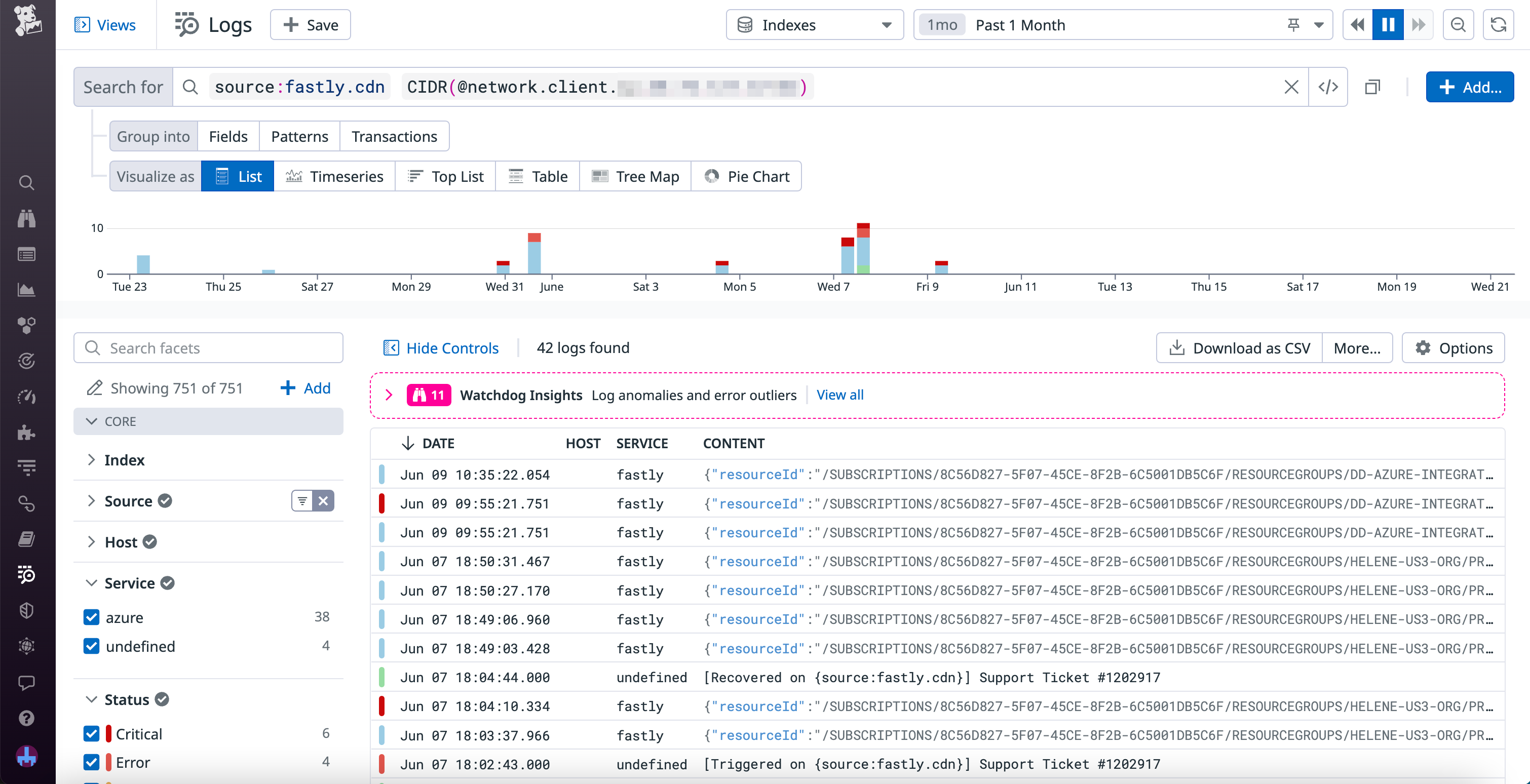1530x784 pixels.
Task: Select the Logs icon in the left sidebar
Action: pyautogui.click(x=27, y=575)
